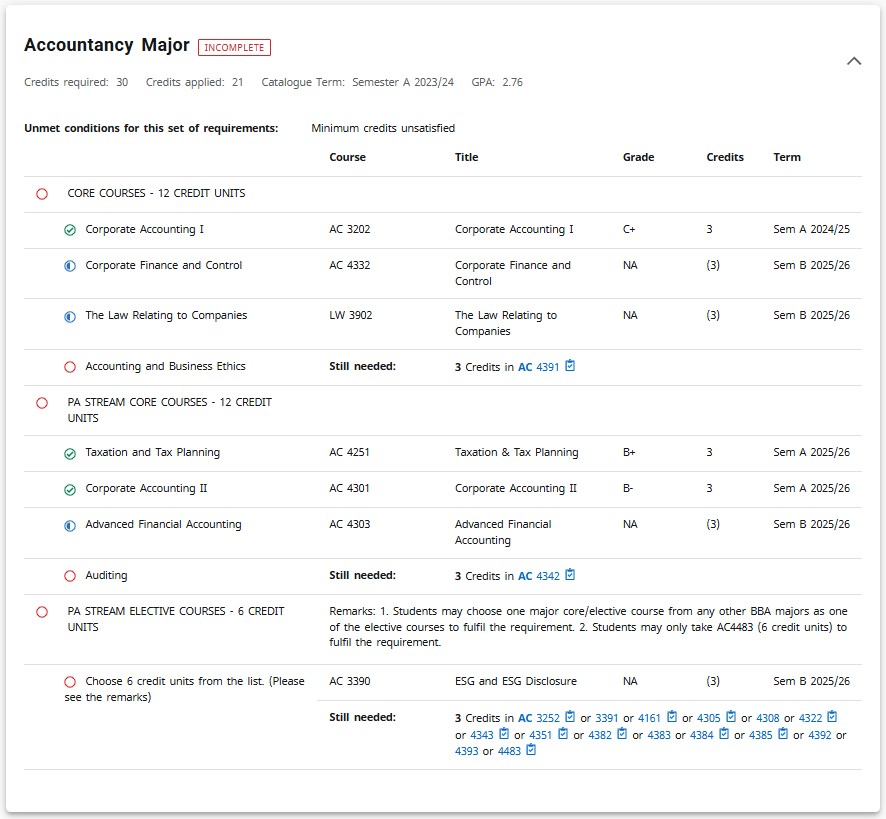Image resolution: width=886 pixels, height=819 pixels.
Task: Open the 4382 course link
Action: coord(600,735)
